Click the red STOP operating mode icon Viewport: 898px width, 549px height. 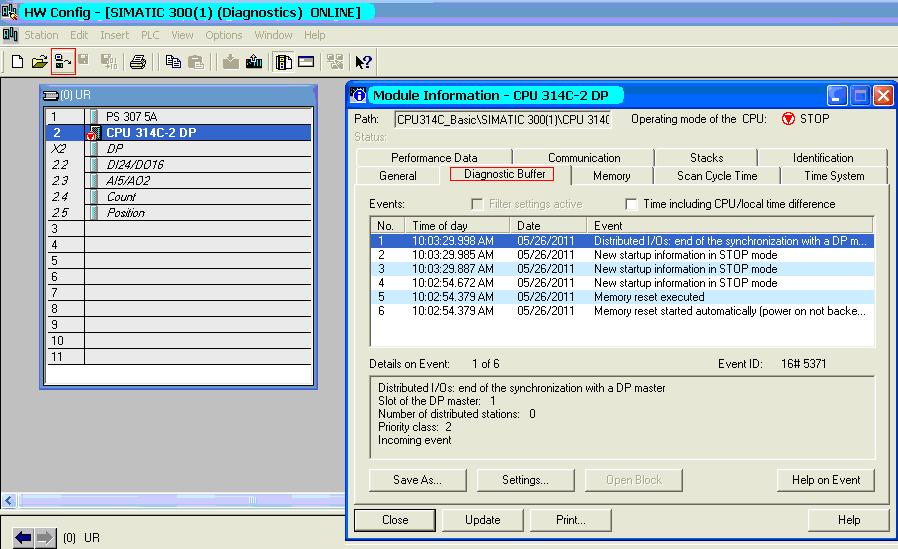click(788, 119)
